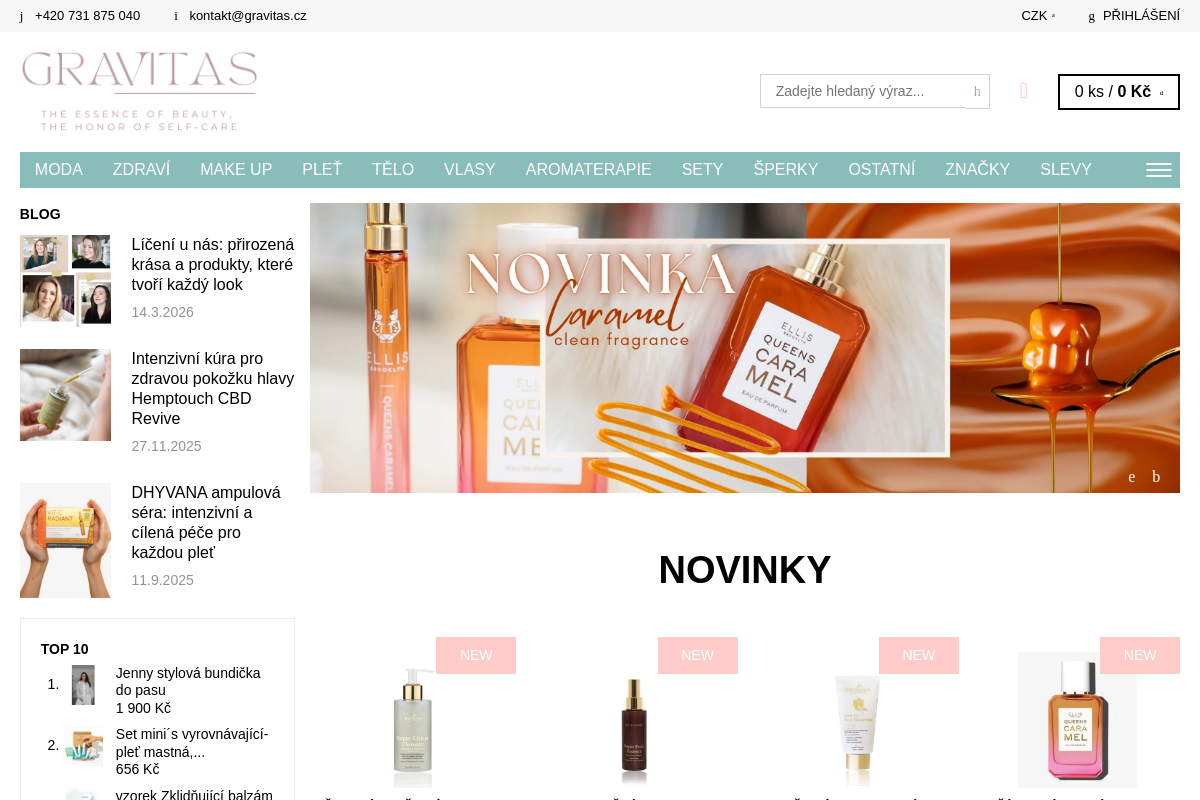Click the phone number +420 731 875 040
The image size is (1200, 800).
coord(87,16)
